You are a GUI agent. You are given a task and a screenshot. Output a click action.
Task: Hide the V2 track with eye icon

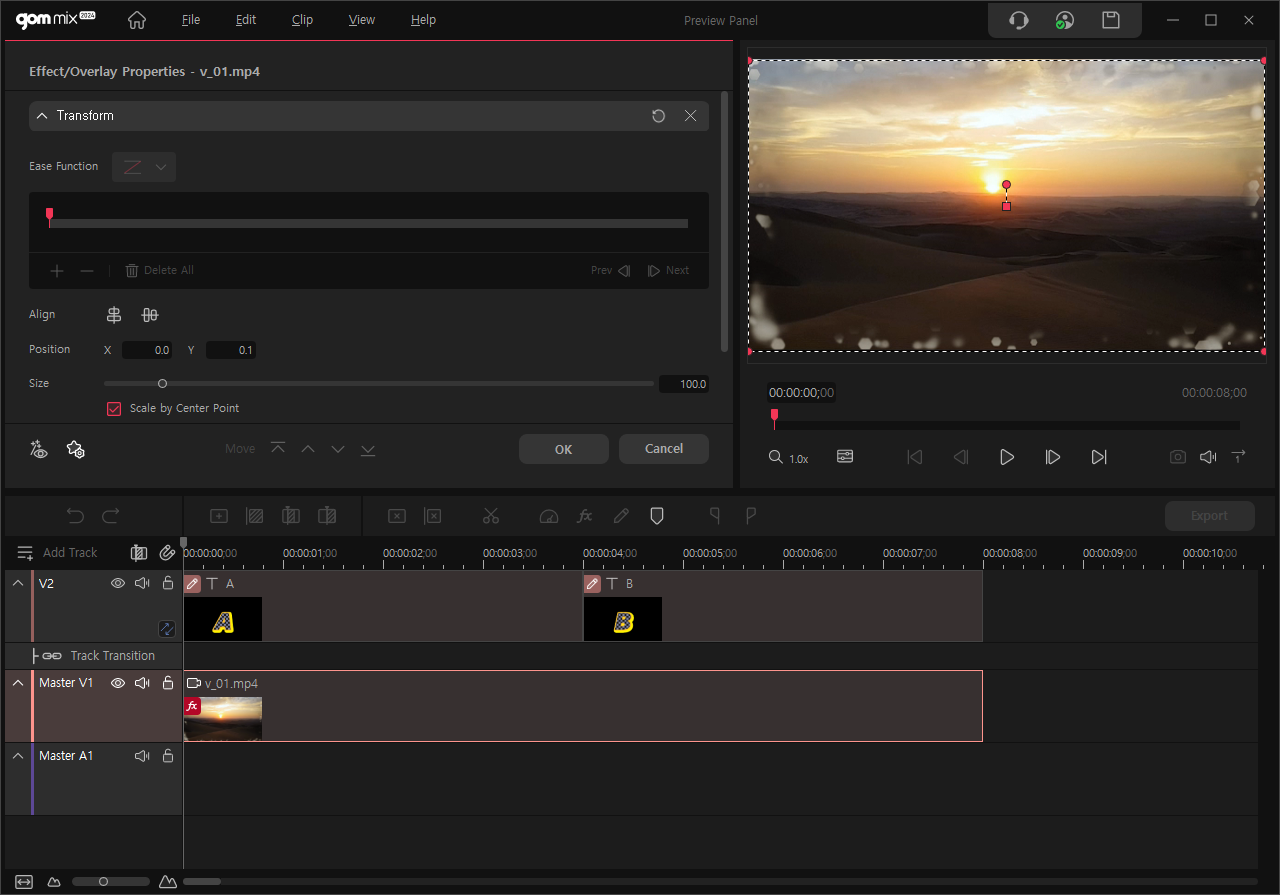(x=118, y=583)
